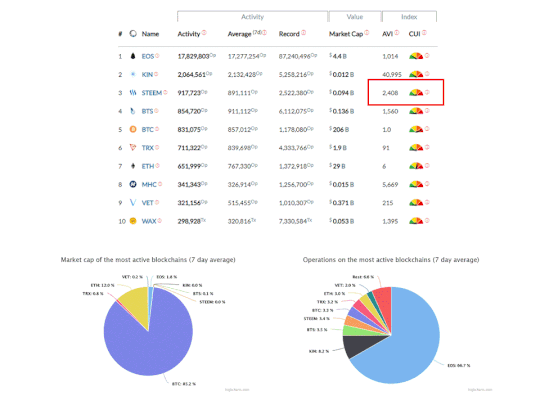Click KIN AVI value 40,995
Image resolution: width=540 pixels, height=405 pixels.
click(x=392, y=74)
